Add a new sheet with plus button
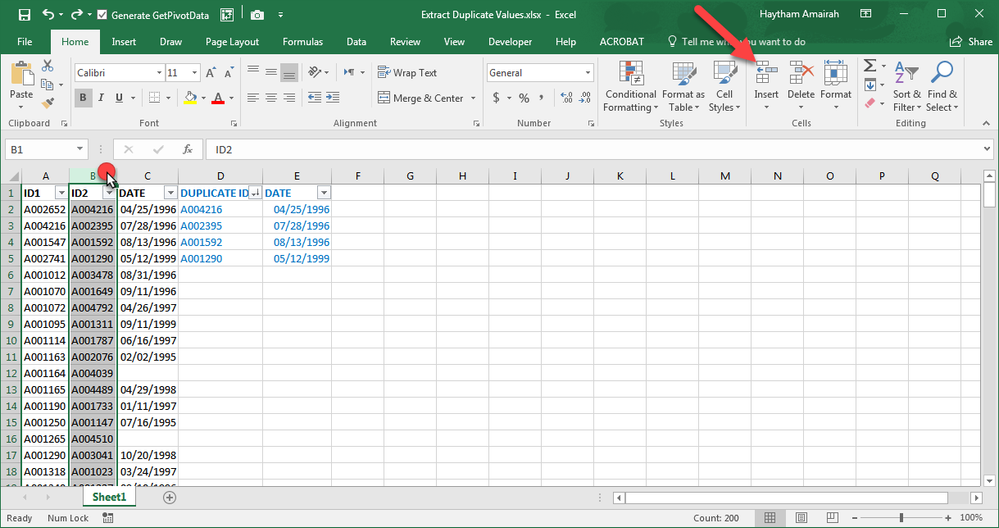 click(x=169, y=497)
